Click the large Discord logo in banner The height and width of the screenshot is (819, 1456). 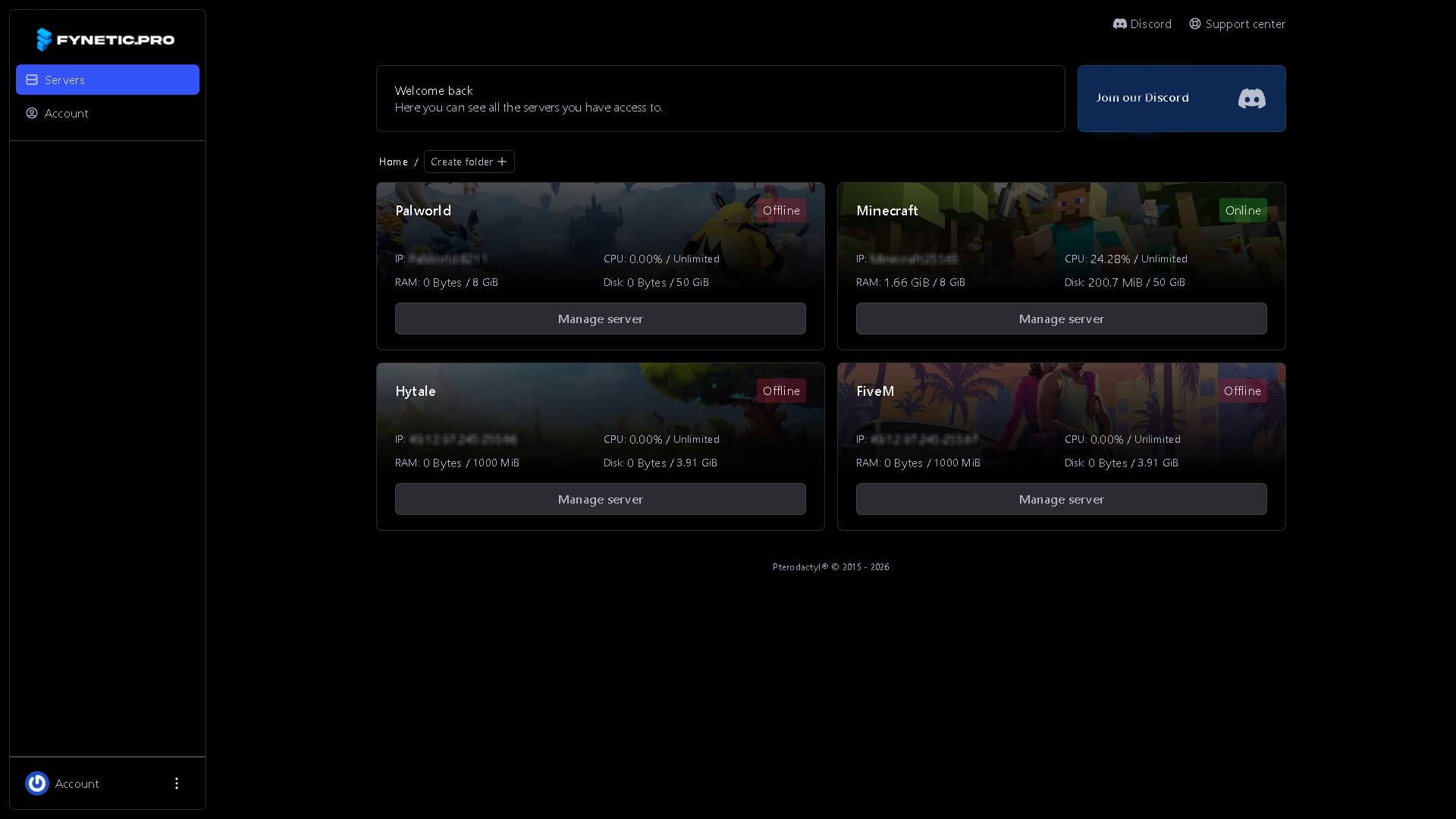[x=1252, y=99]
